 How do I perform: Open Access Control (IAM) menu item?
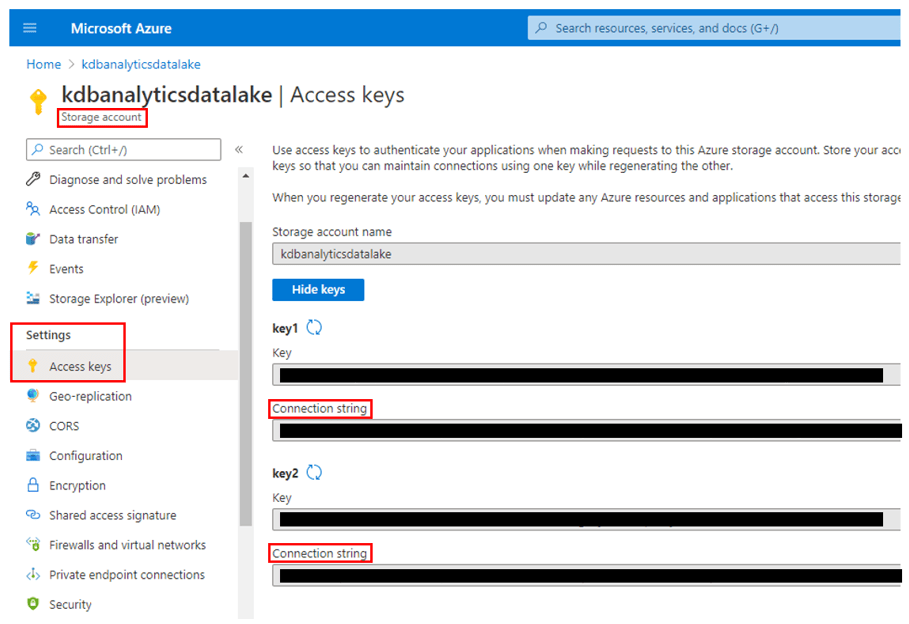[104, 209]
